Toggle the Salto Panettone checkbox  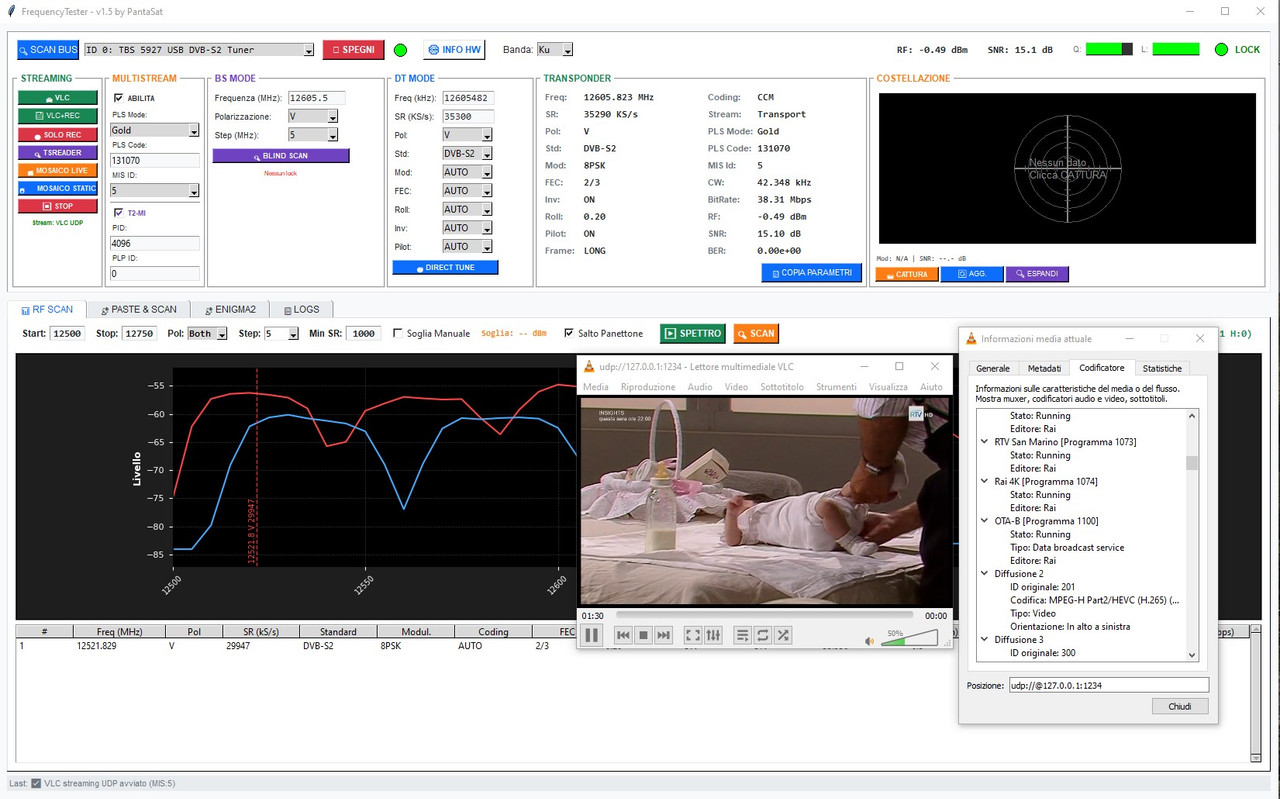click(x=569, y=333)
